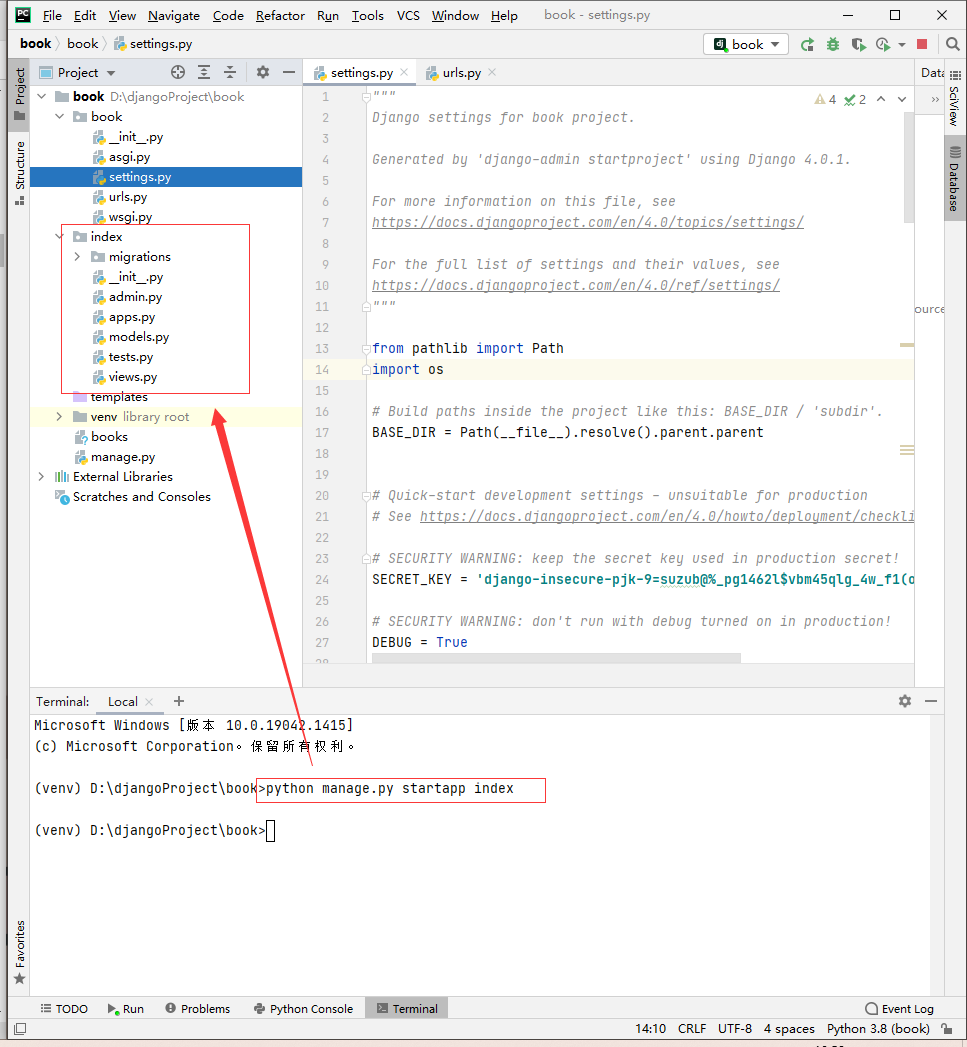Image resolution: width=967 pixels, height=1047 pixels.
Task: Collapse the root book project node
Action: 42,96
